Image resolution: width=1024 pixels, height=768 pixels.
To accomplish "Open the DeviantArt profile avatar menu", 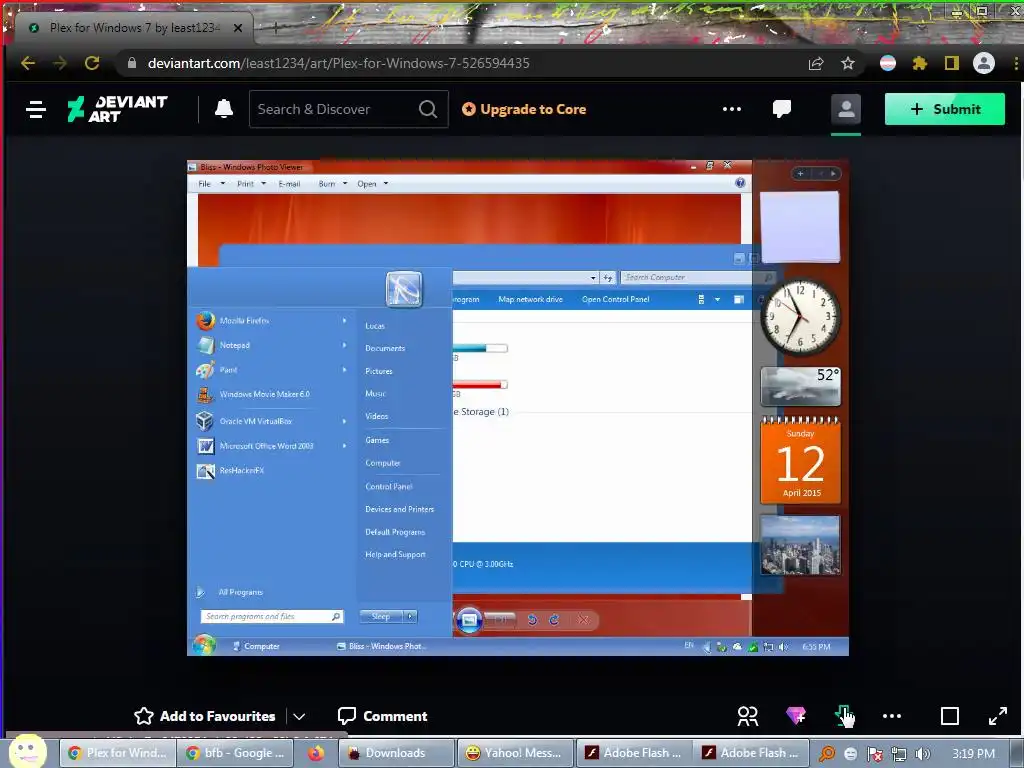I will (846, 109).
